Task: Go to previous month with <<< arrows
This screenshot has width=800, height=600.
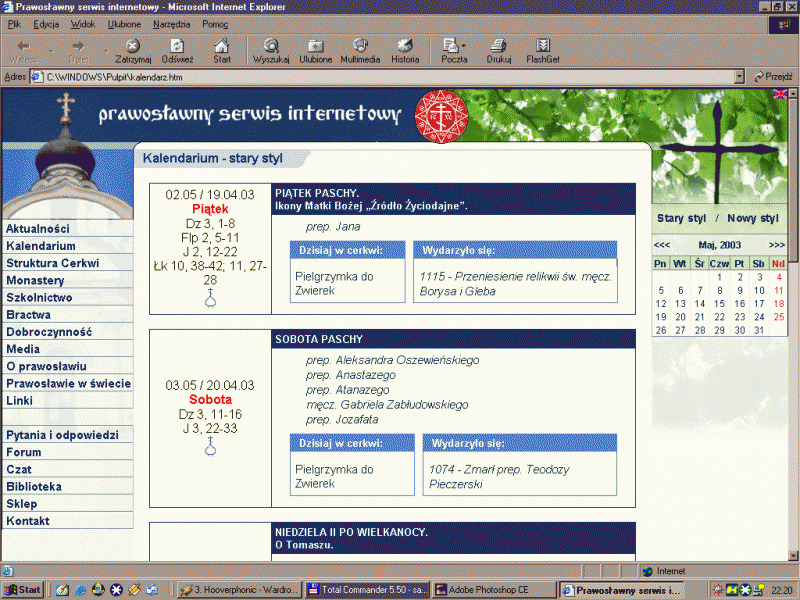Action: click(x=662, y=245)
